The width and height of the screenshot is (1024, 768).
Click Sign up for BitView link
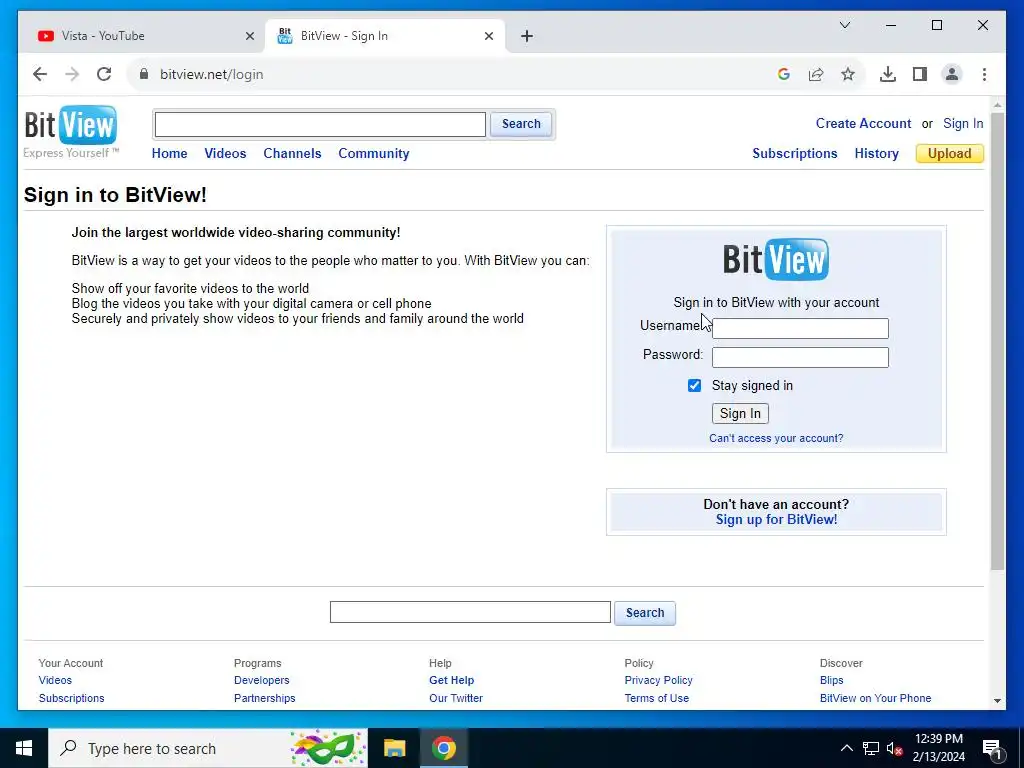click(776, 520)
